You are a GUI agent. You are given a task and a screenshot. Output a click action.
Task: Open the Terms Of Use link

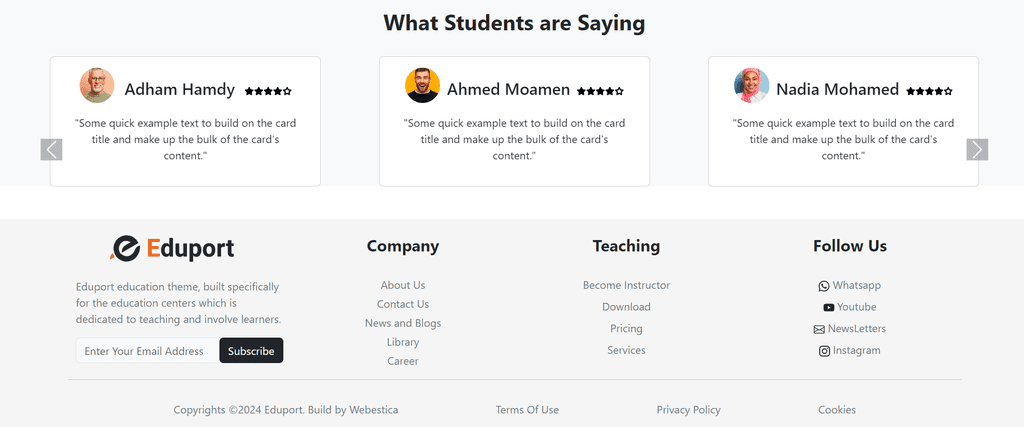527,410
